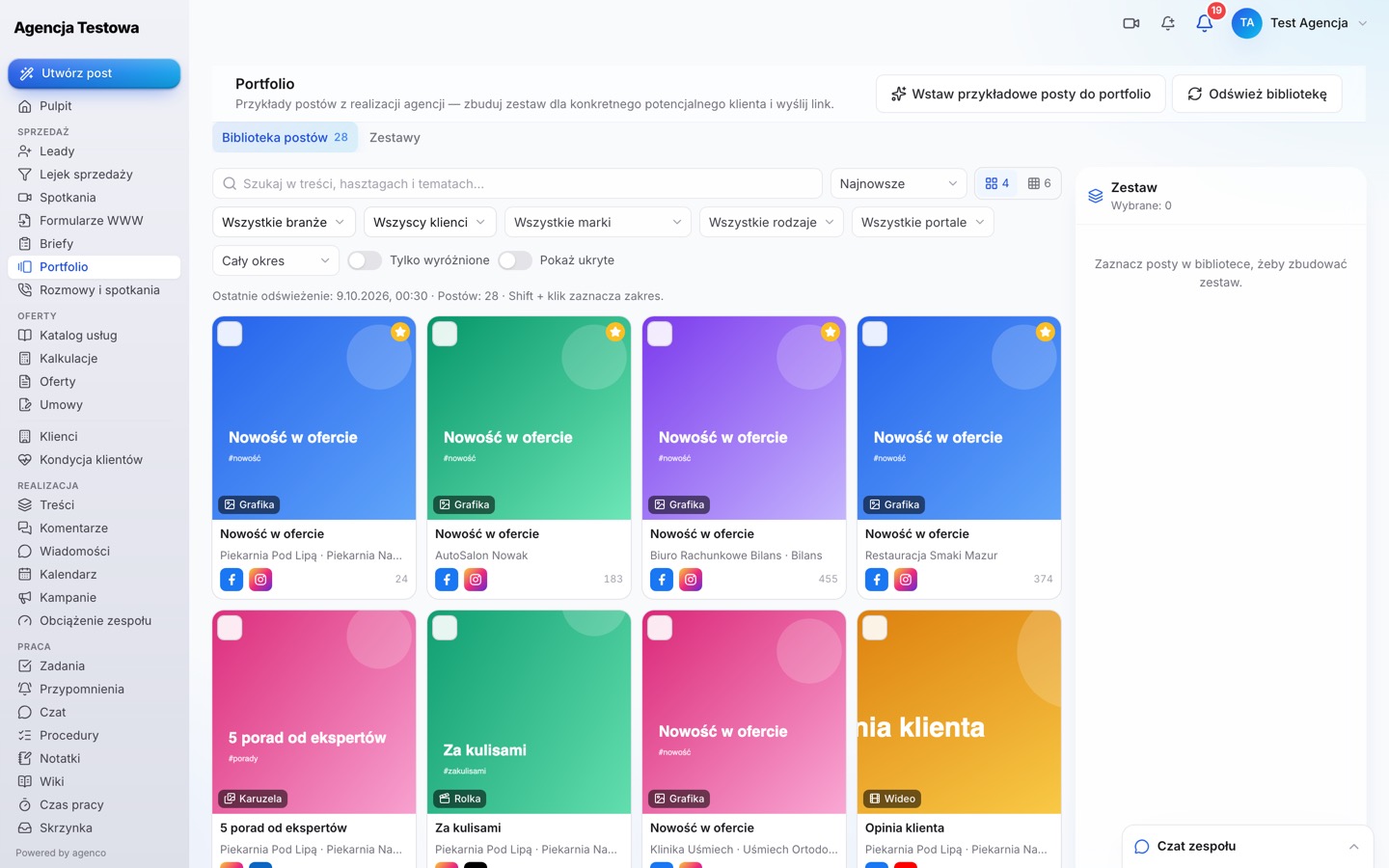This screenshot has height=868, width=1389.
Task: Open Test Agencja account menu
Action: pyautogui.click(x=1300, y=23)
